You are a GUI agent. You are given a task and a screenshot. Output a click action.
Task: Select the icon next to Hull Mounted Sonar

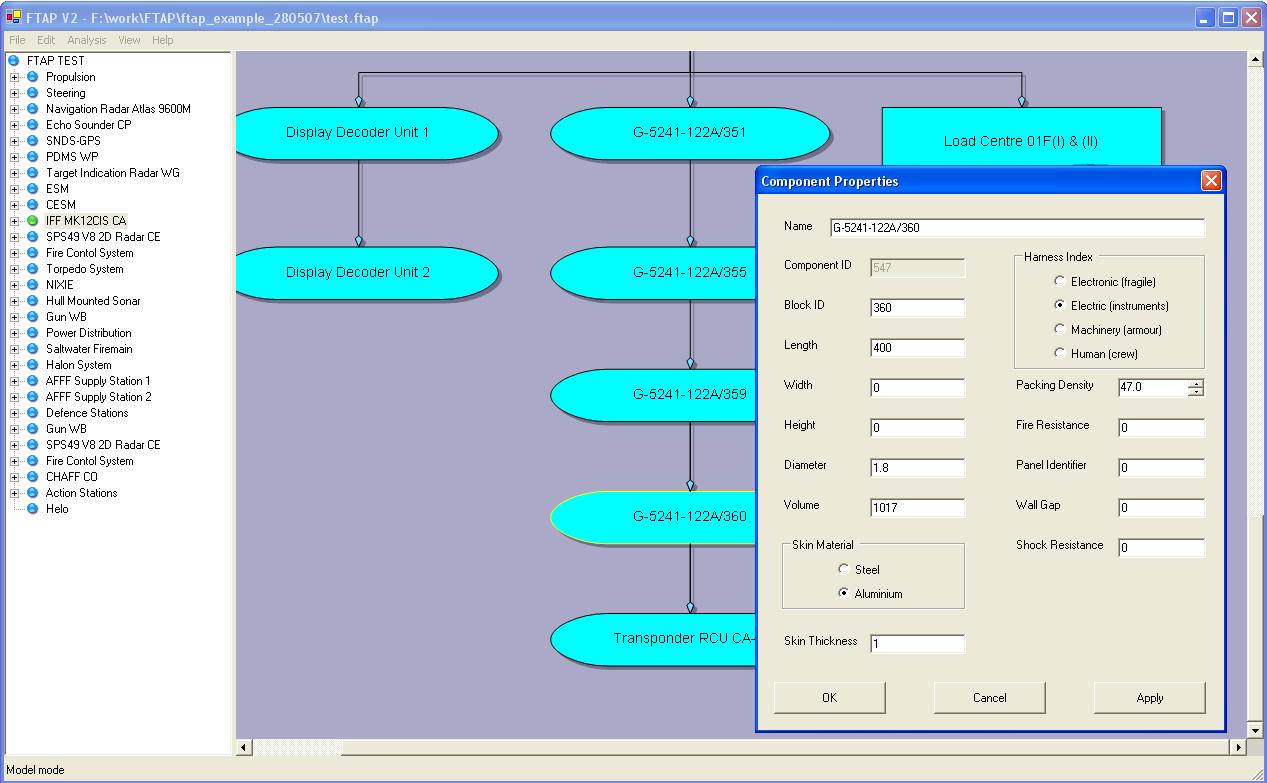(32, 301)
